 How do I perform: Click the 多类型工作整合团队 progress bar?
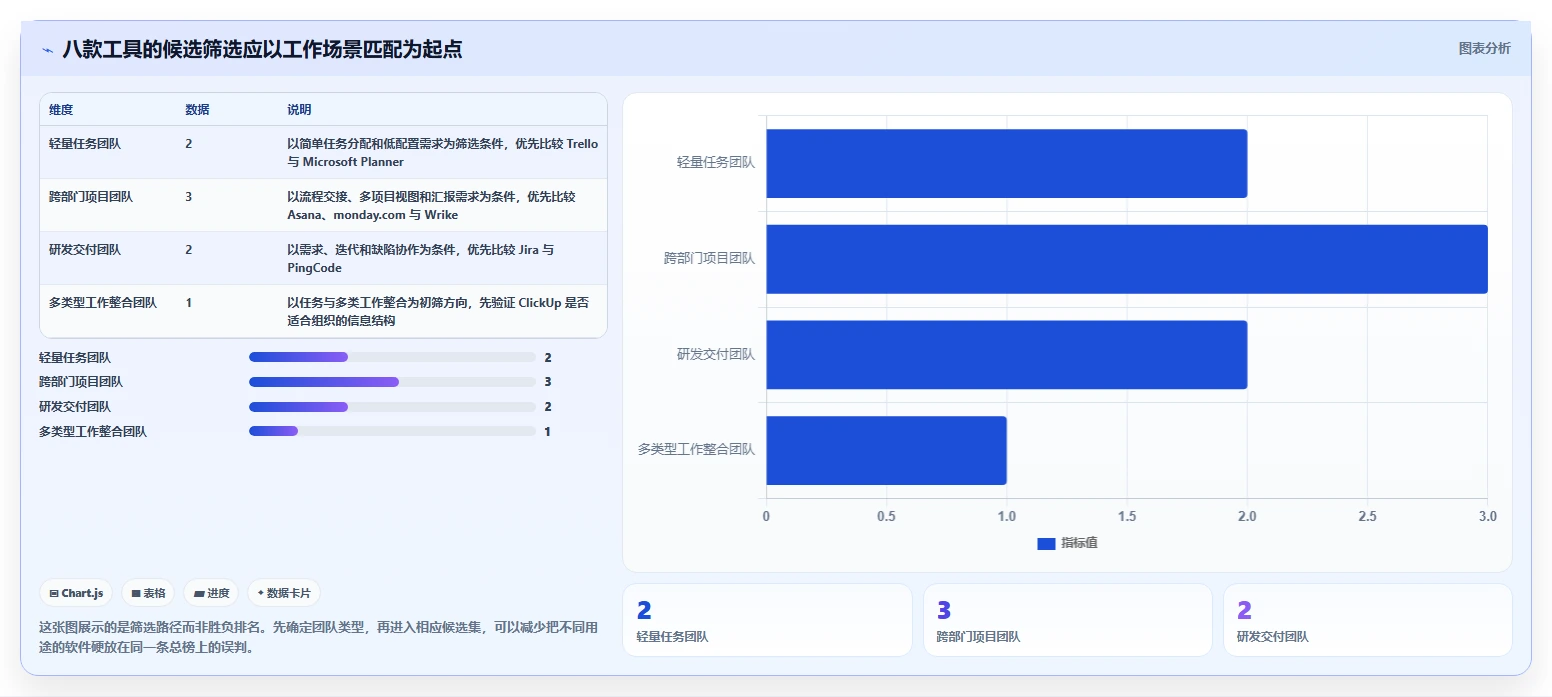(392, 432)
